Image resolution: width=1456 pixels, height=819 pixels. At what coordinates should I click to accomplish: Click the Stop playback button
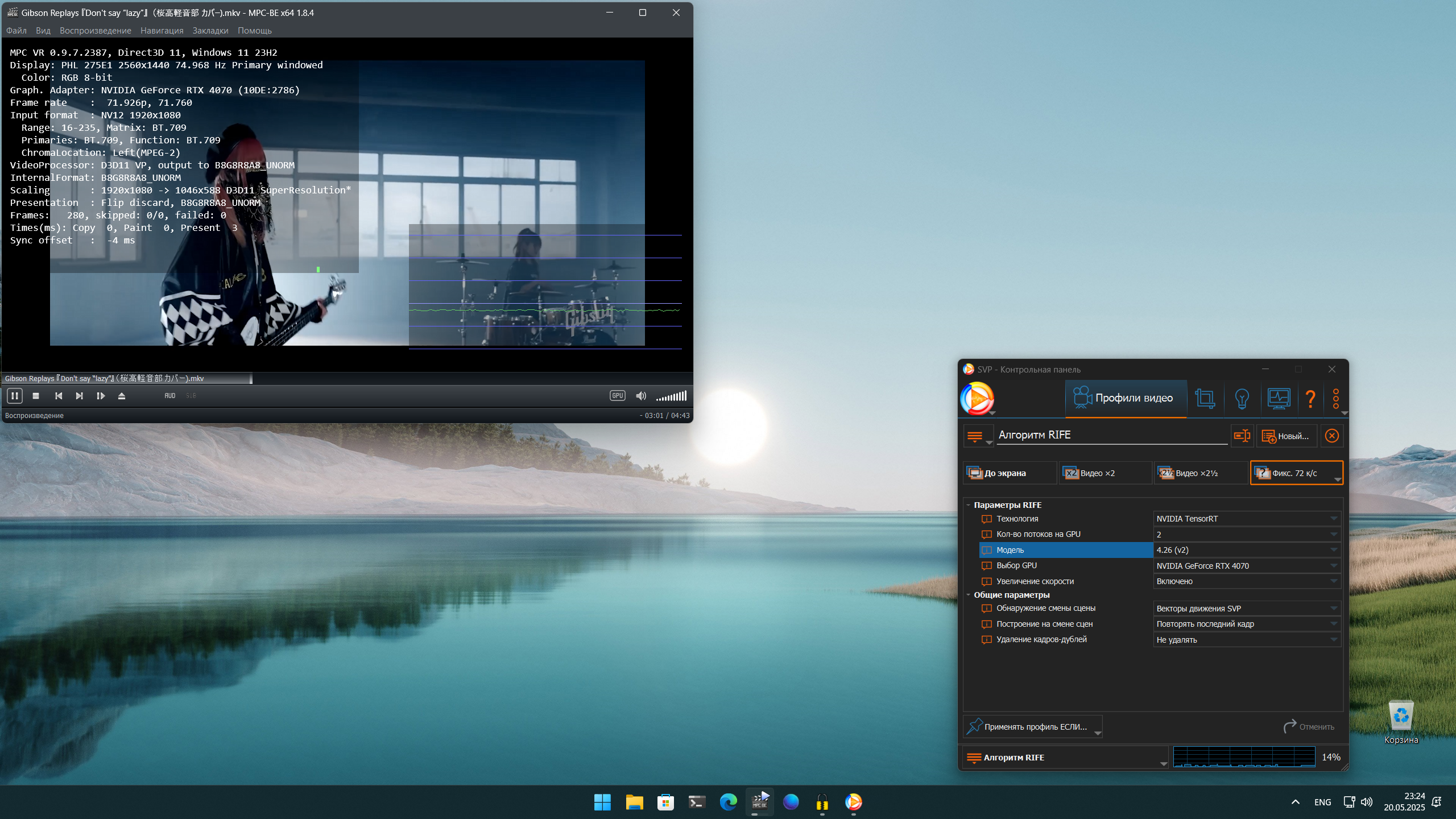pos(36,396)
